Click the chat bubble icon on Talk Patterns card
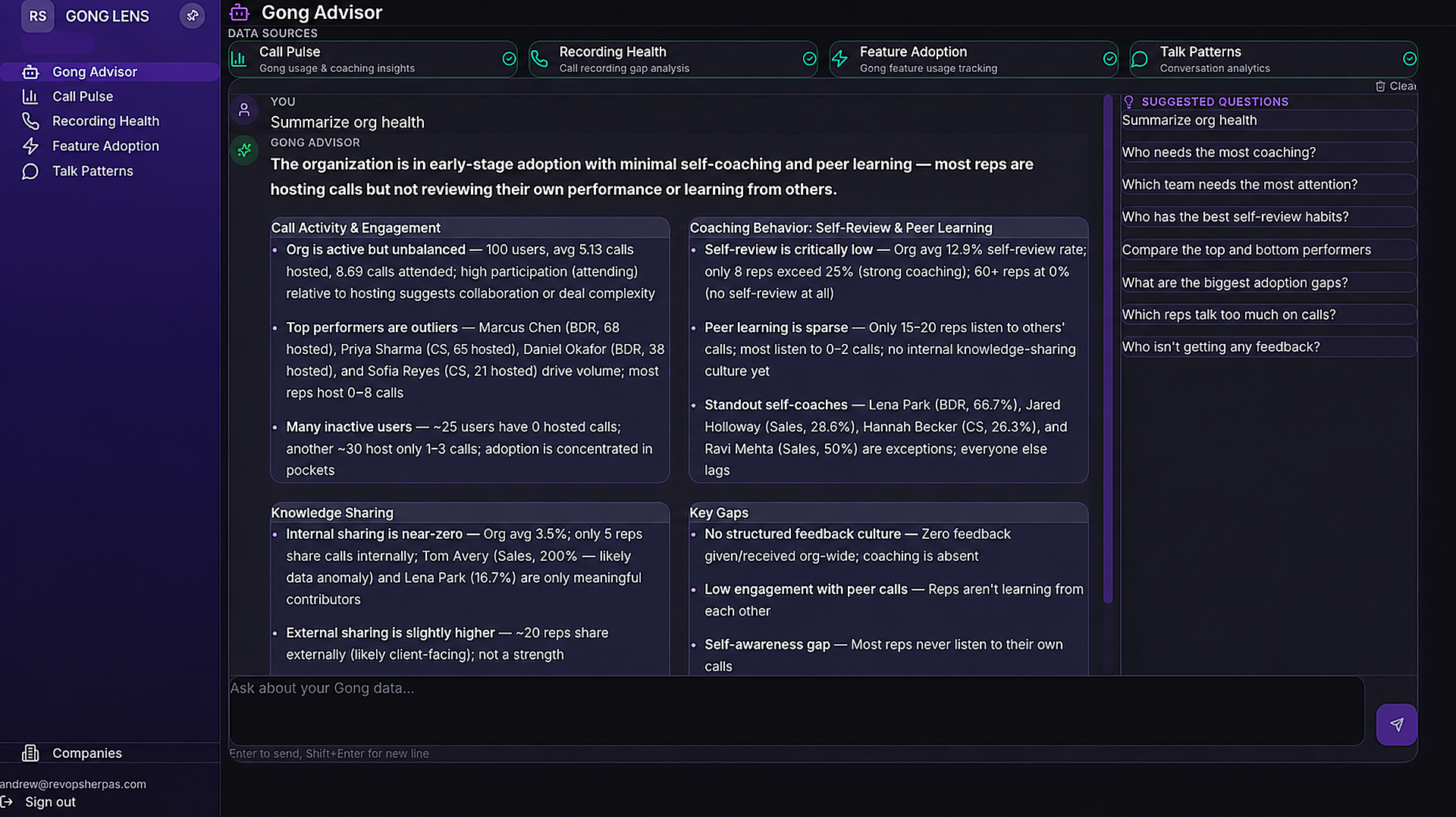 tap(1139, 59)
